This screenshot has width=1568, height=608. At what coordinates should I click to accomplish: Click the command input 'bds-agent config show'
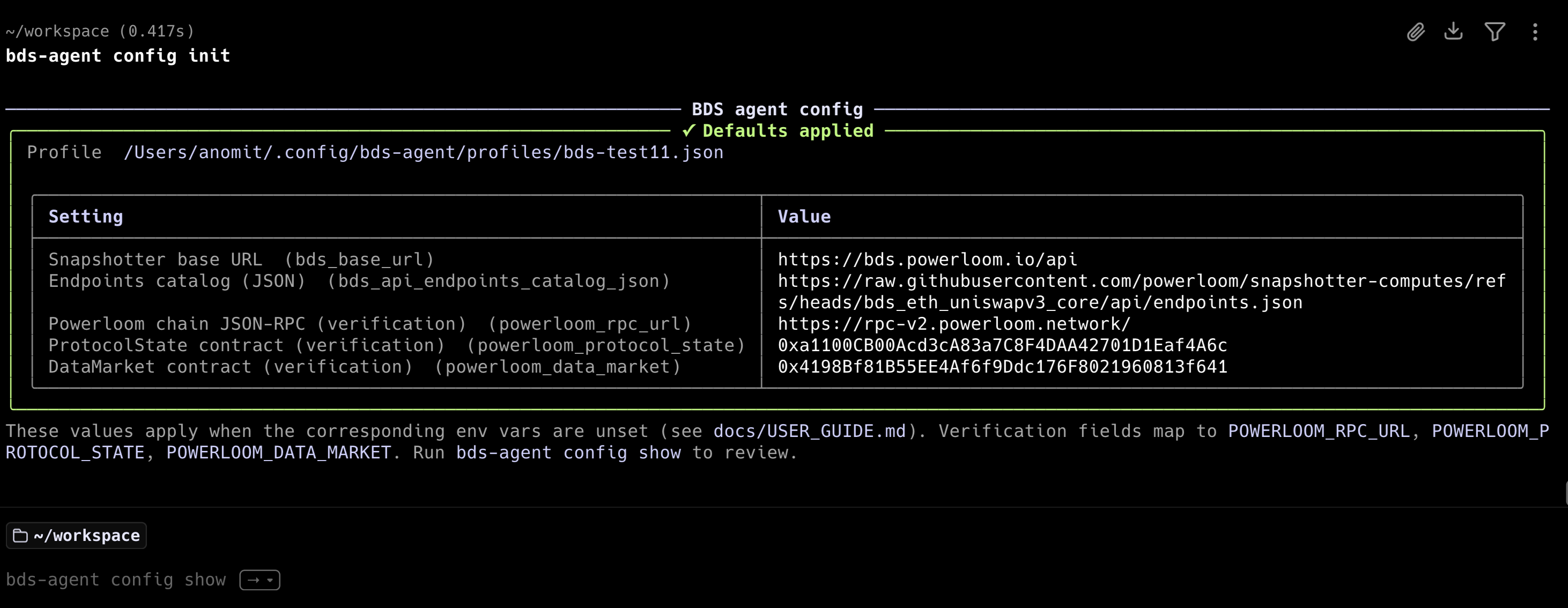tap(116, 580)
